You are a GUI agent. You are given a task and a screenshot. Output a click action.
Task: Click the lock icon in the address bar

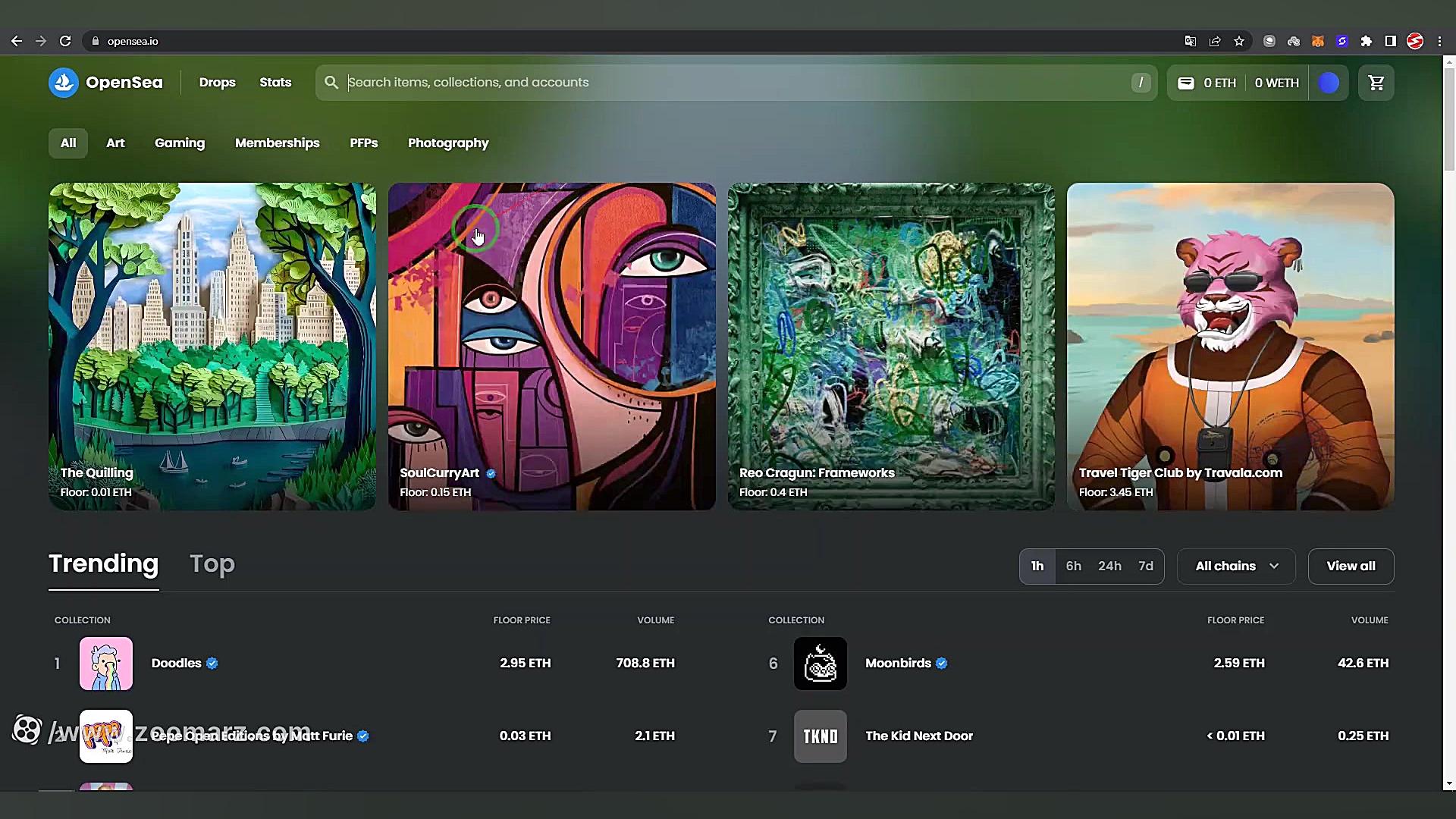[x=95, y=41]
